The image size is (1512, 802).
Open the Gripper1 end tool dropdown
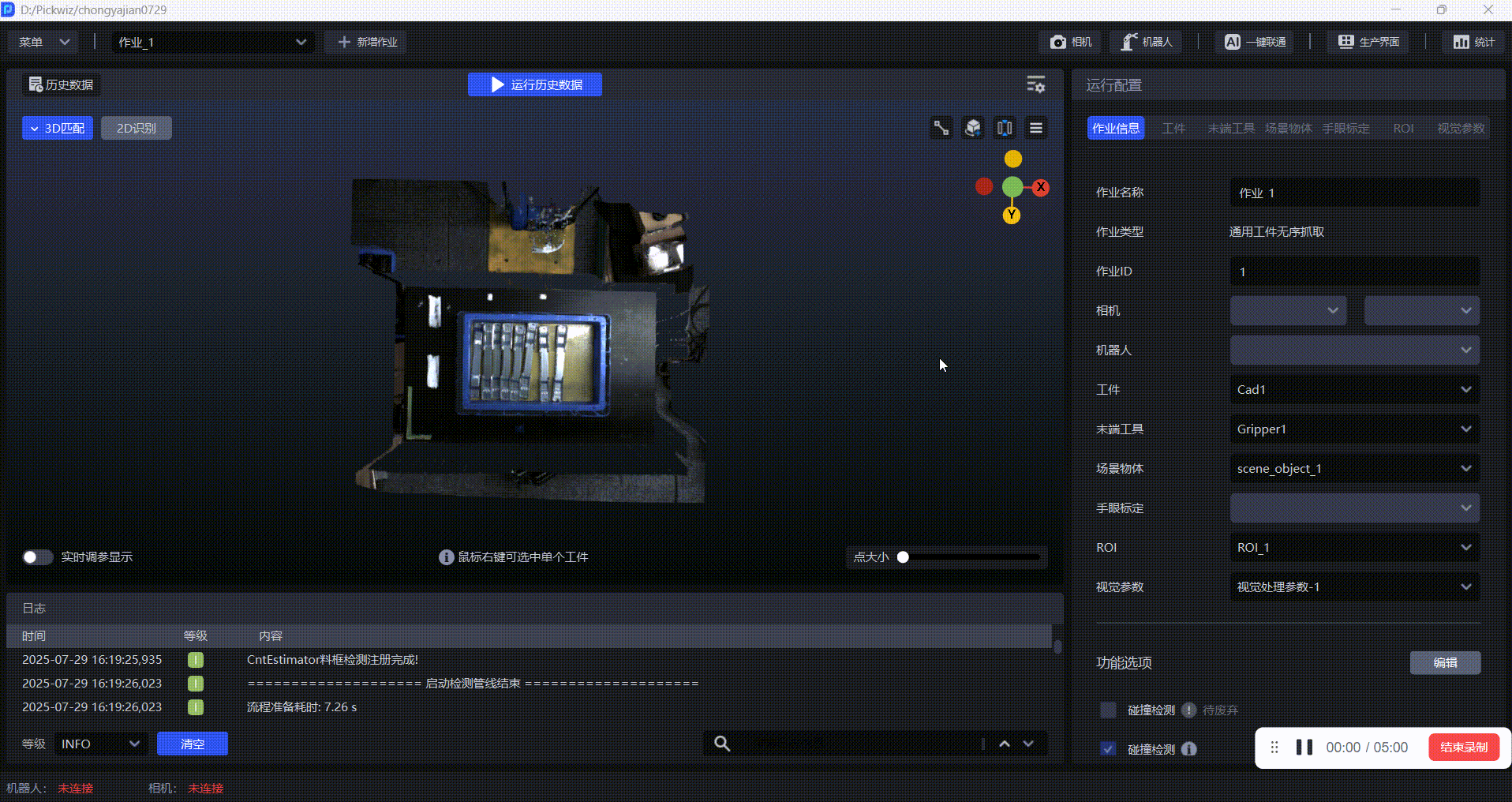click(1354, 429)
